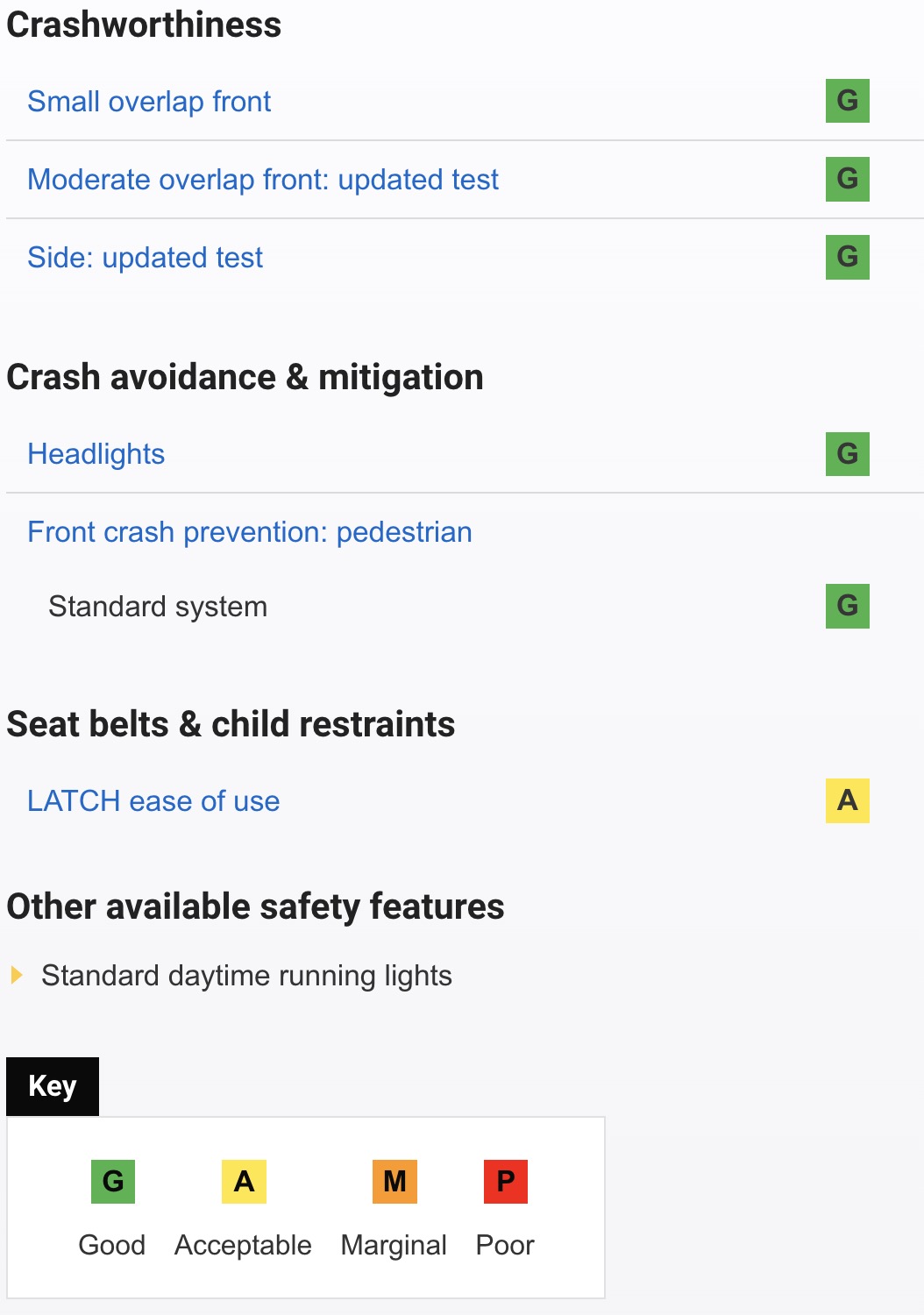Viewport: 924px width, 1315px height.
Task: Follow the Side: updated test link
Action: 145,258
